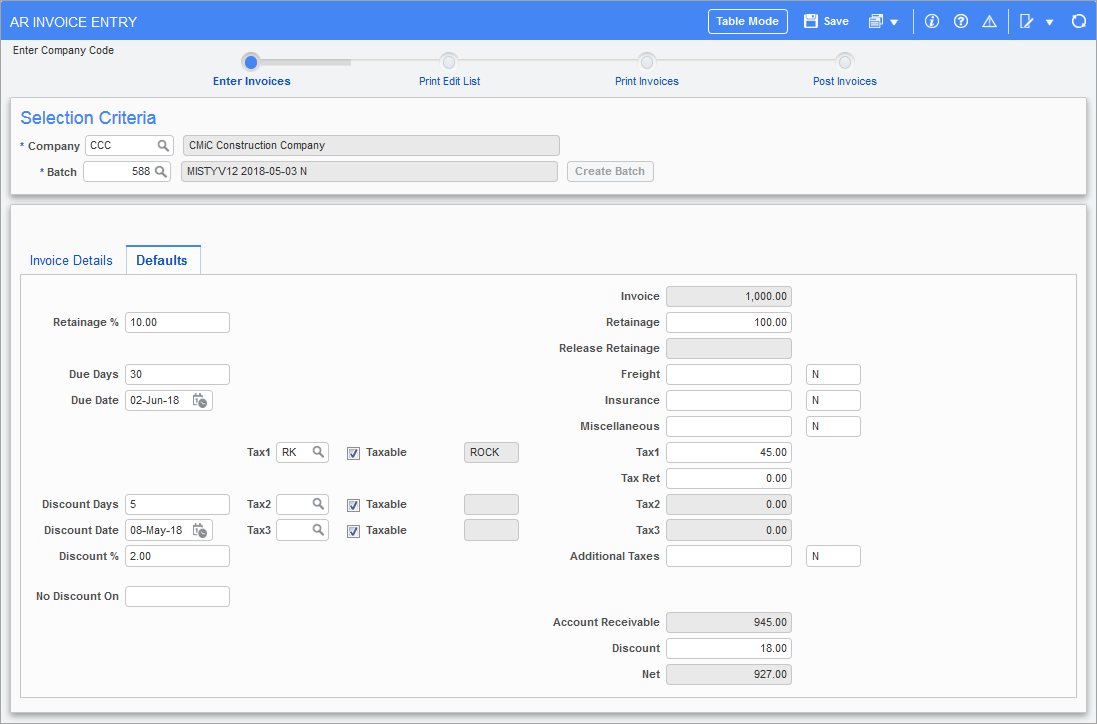
Task: Click the Net amount field showing 927.00
Action: pyautogui.click(x=729, y=674)
